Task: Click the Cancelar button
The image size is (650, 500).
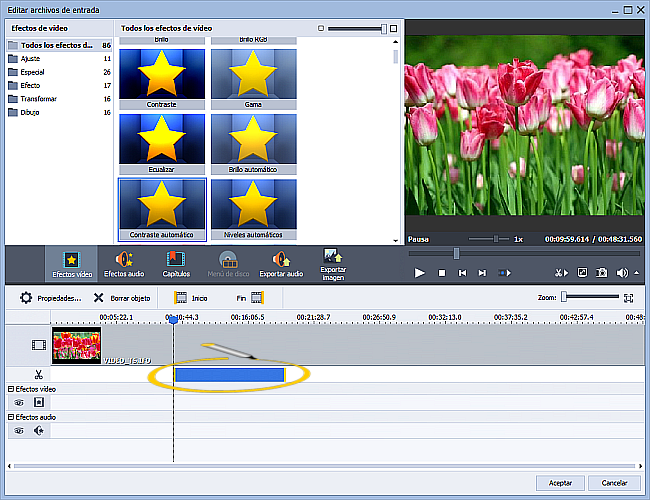Action: (x=614, y=483)
